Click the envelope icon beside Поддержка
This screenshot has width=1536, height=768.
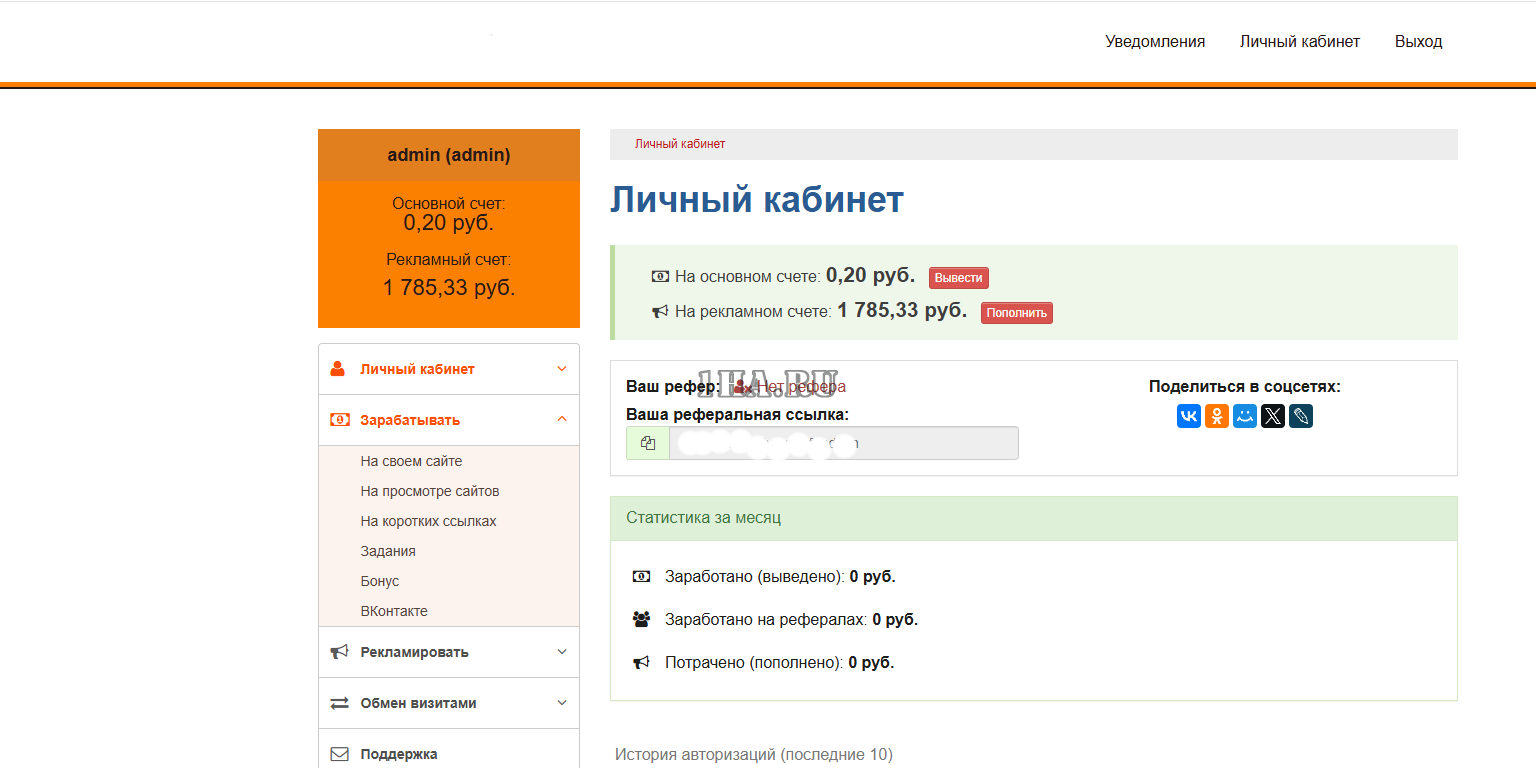tap(339, 754)
